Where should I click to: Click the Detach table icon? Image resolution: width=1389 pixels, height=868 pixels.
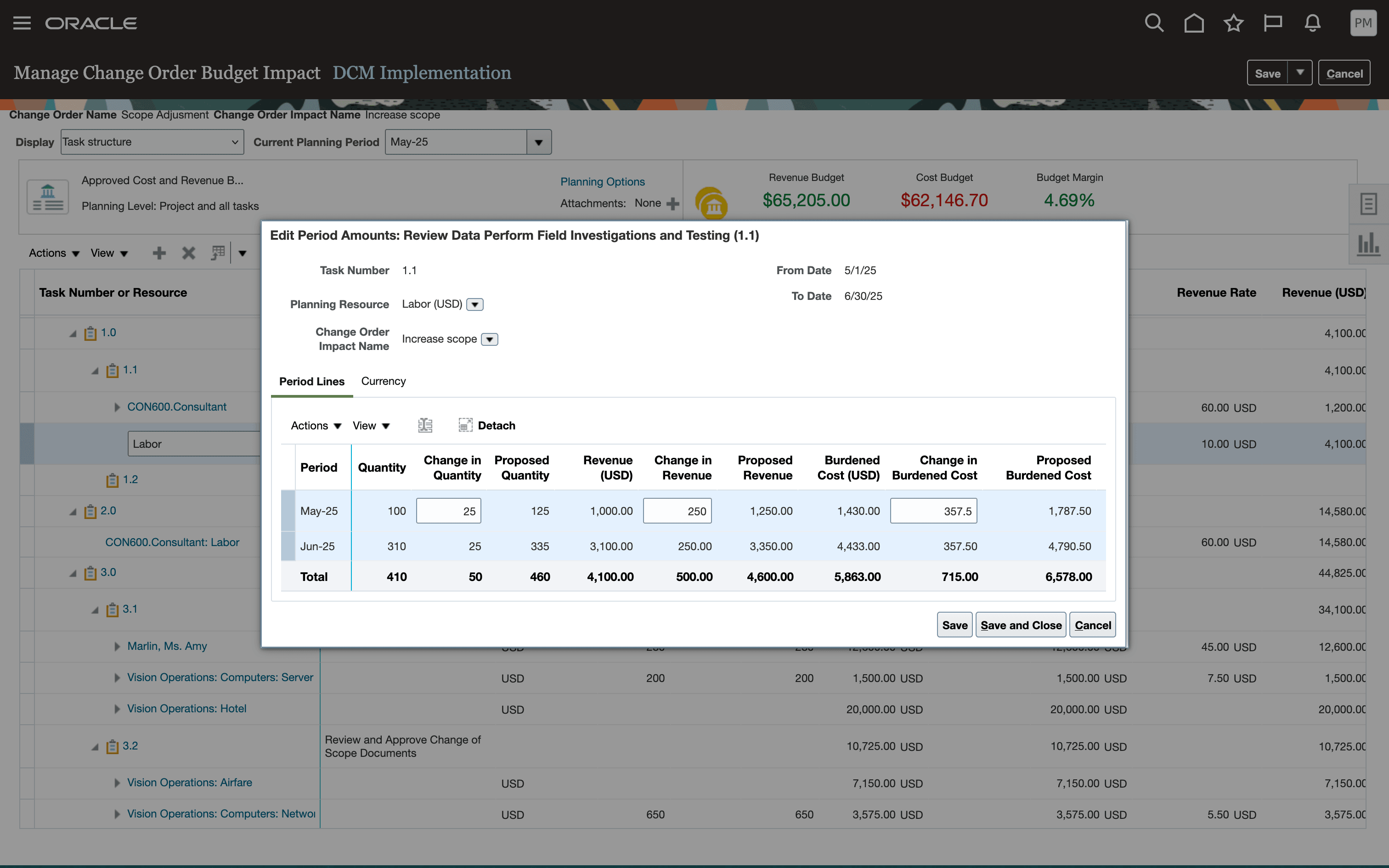[x=465, y=425]
